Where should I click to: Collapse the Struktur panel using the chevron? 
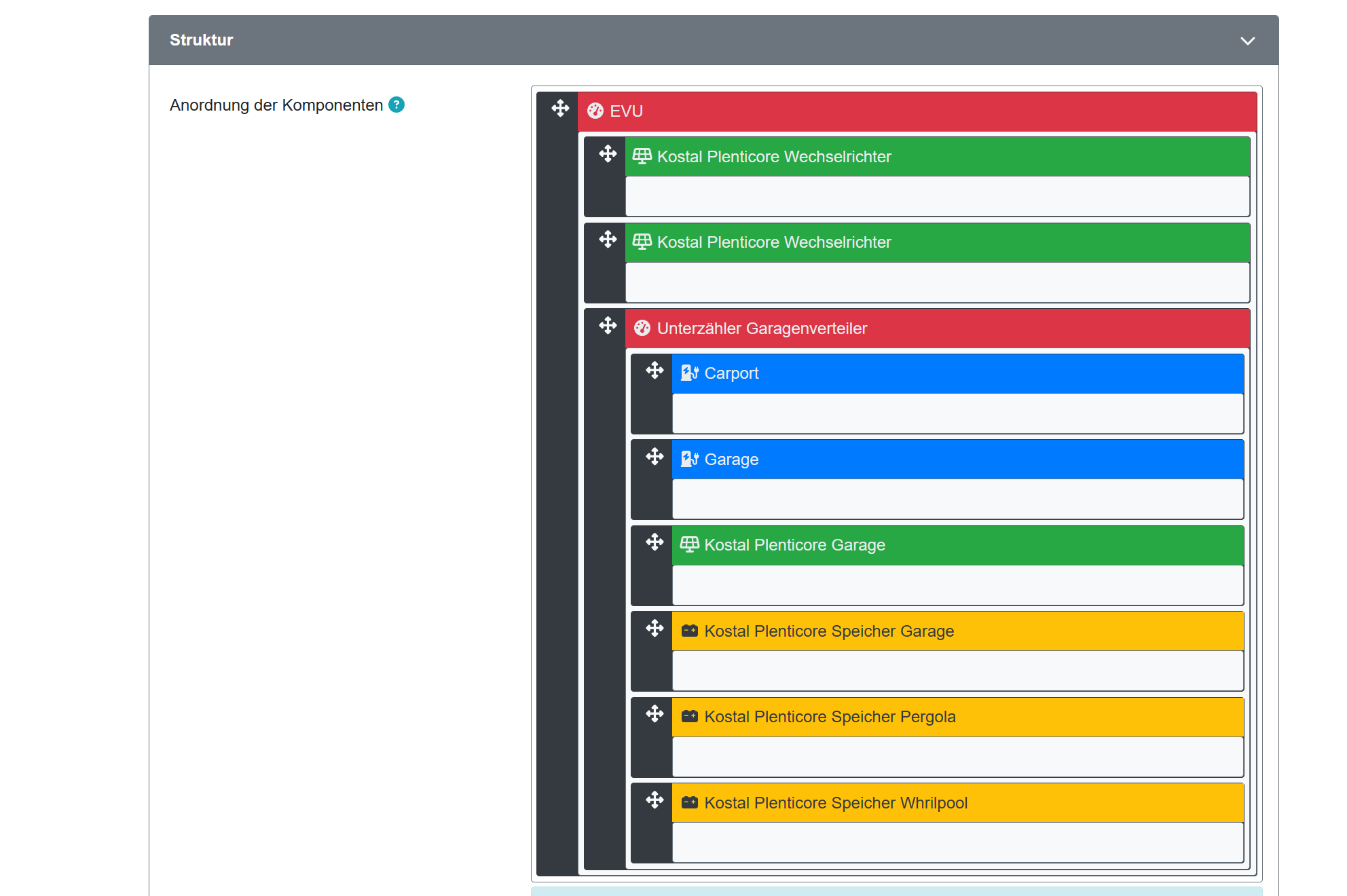point(1247,41)
